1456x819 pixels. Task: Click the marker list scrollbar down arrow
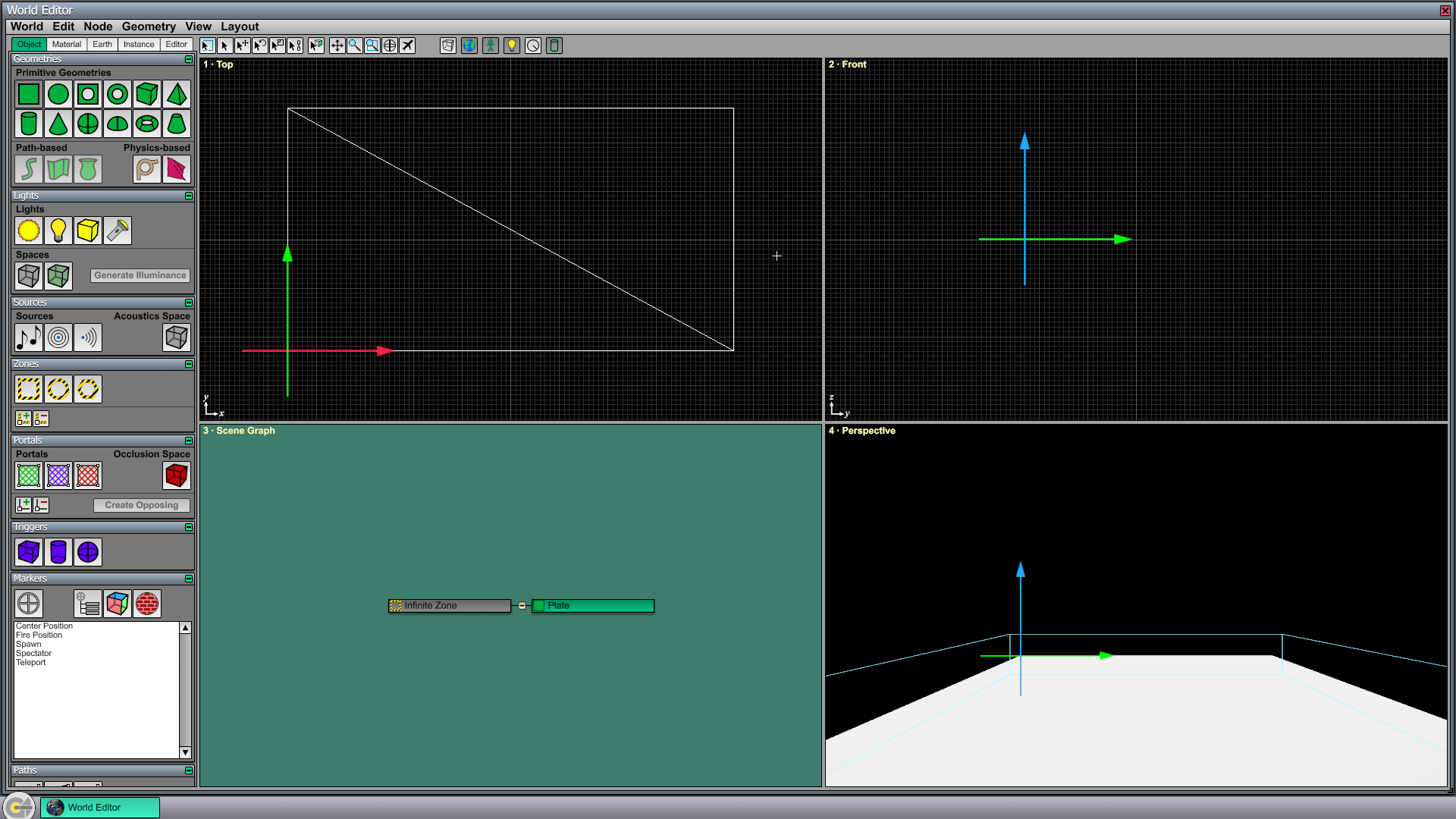tap(185, 753)
